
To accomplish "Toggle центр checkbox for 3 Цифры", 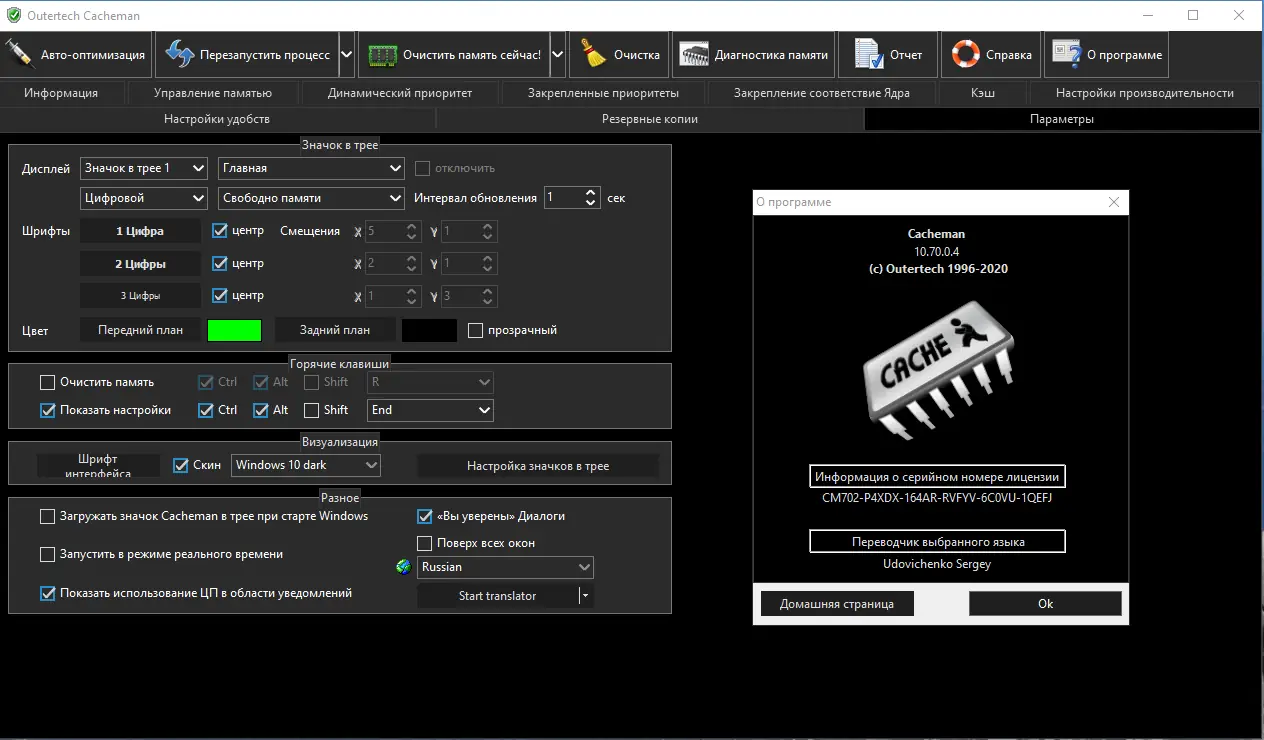I will pos(220,296).
